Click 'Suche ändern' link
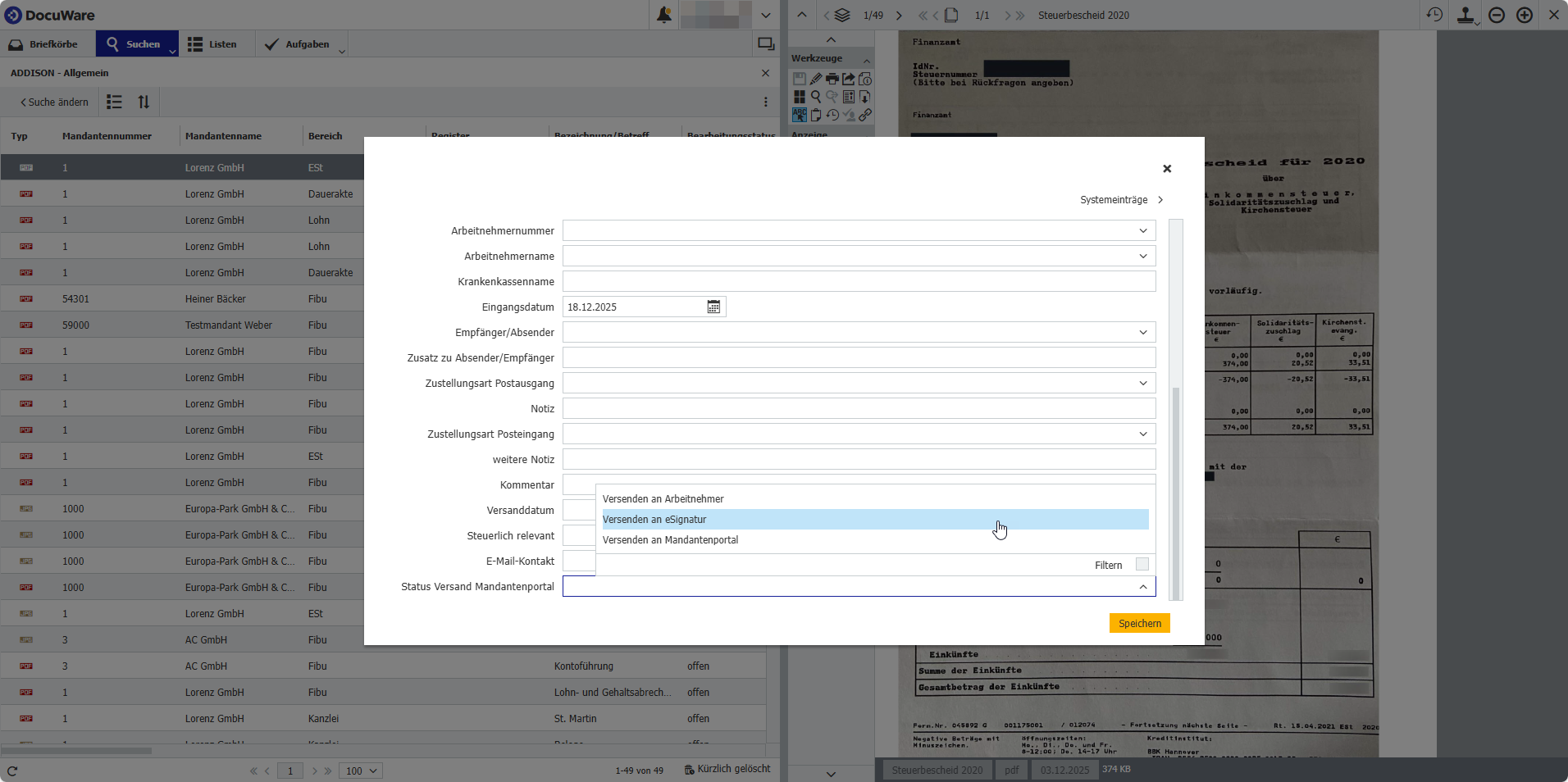Screen dimensions: 1568x782 (54, 102)
